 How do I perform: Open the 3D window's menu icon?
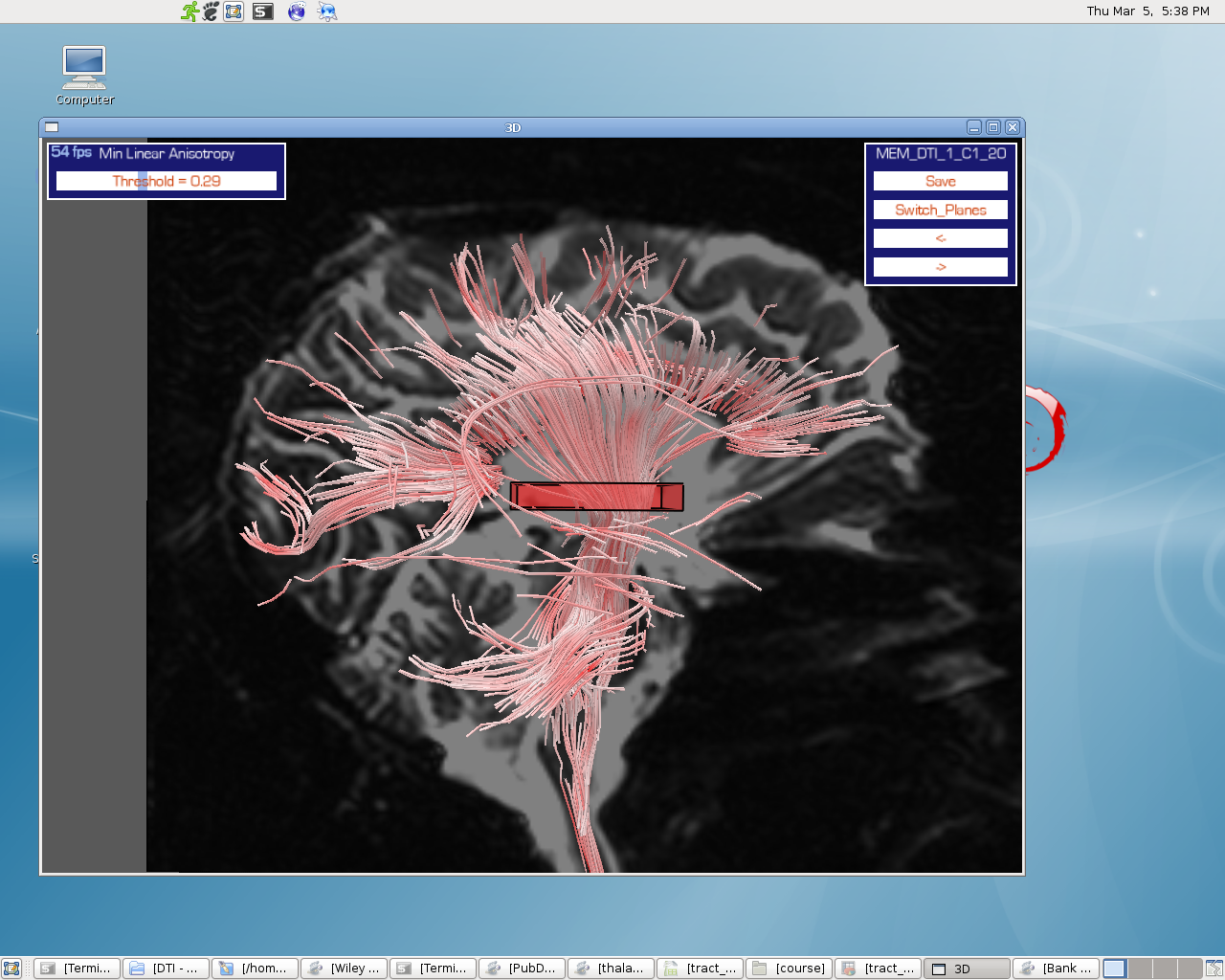pyautogui.click(x=52, y=127)
